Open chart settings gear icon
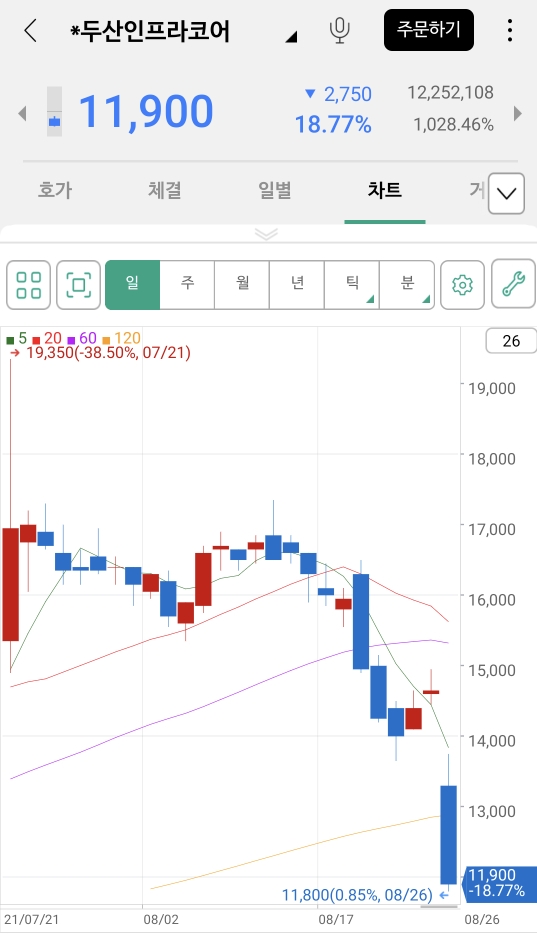The height and width of the screenshot is (937, 537). coord(462,284)
